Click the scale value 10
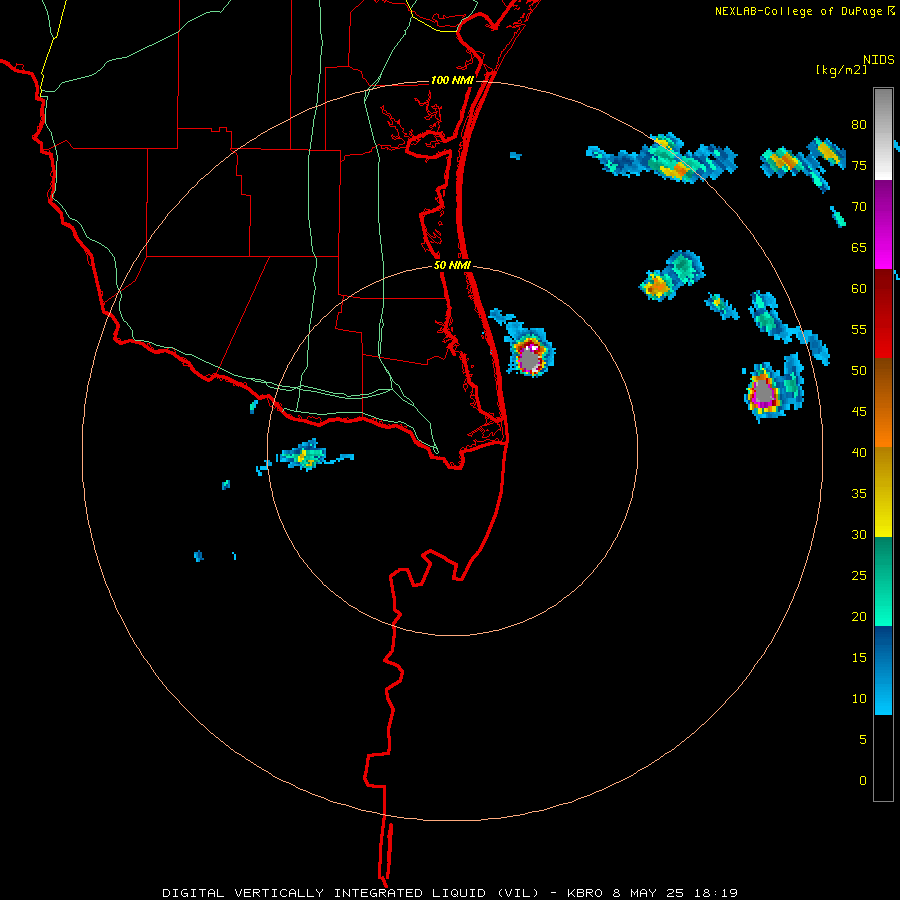 (859, 699)
